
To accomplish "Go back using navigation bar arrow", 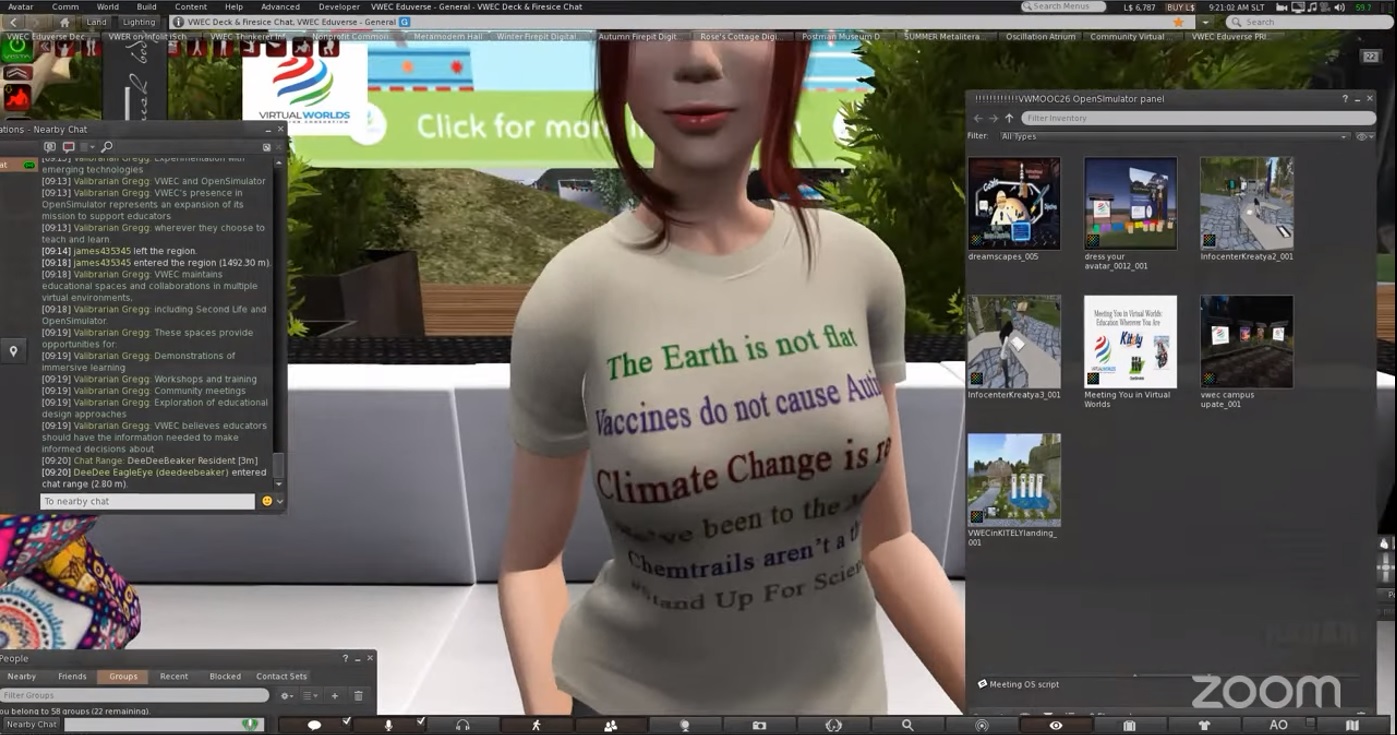I will pyautogui.click(x=14, y=22).
